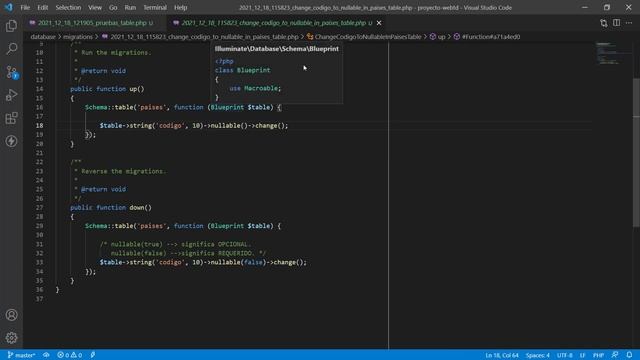Viewport: 640px width, 360px height.
Task: Open the Explorer view in activity bar
Action: click(x=11, y=26)
